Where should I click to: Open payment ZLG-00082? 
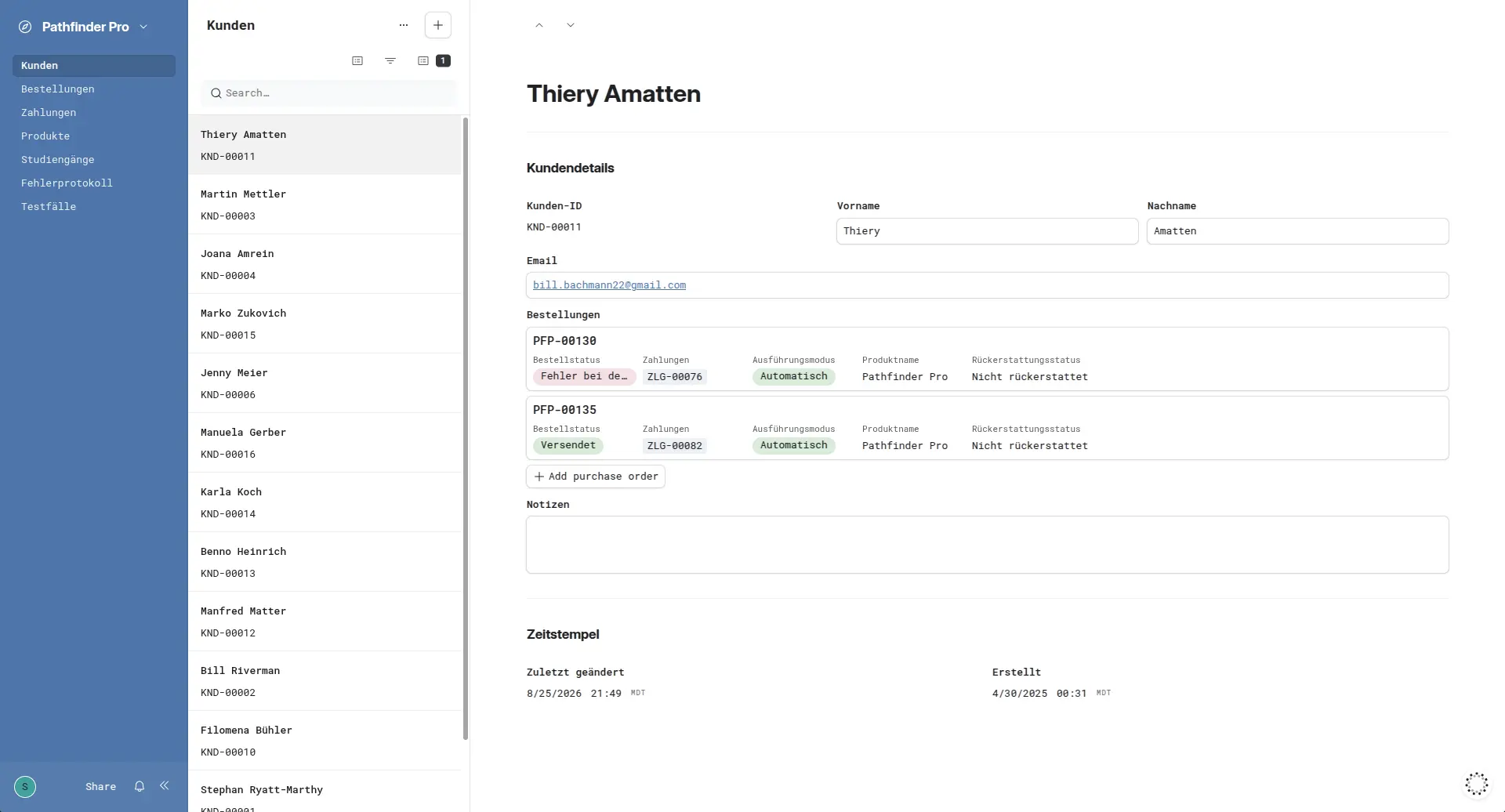point(675,446)
